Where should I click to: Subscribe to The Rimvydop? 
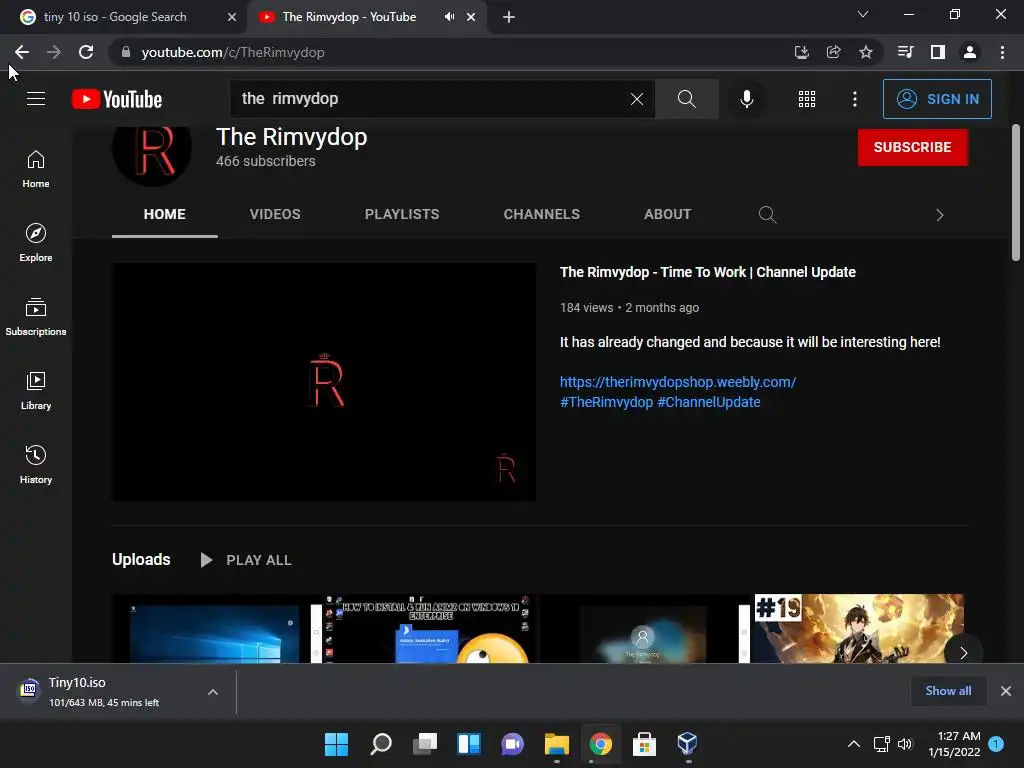point(912,148)
